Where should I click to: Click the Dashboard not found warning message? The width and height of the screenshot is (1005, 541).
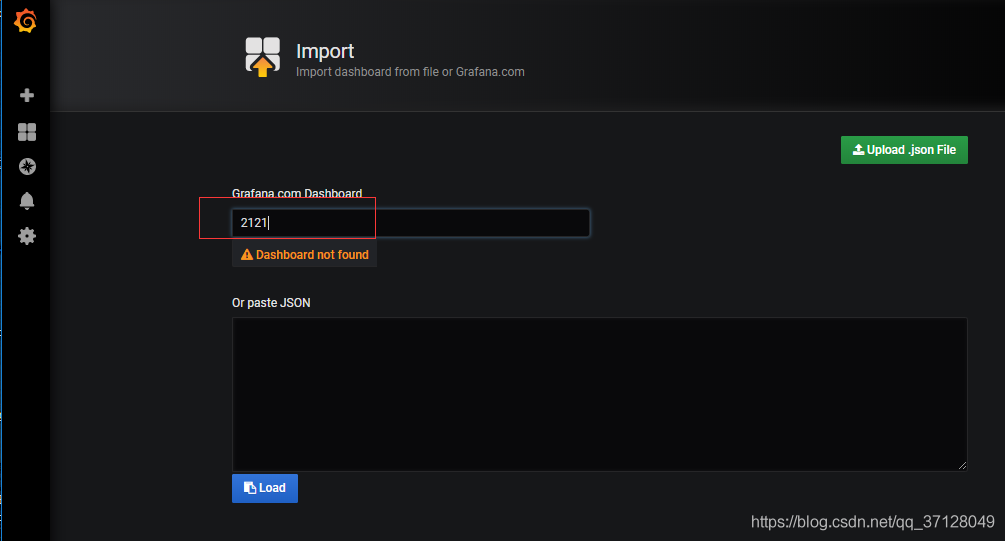[304, 255]
